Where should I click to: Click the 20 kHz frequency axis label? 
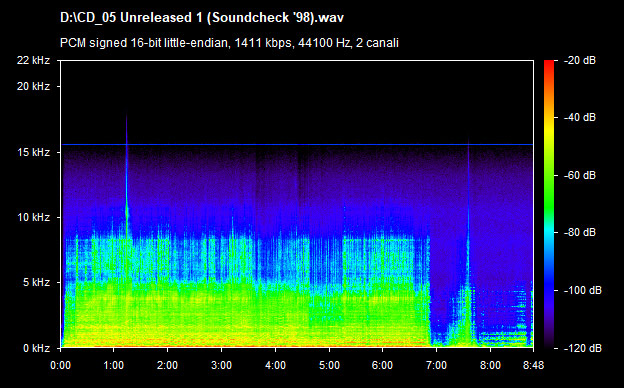pos(33,86)
